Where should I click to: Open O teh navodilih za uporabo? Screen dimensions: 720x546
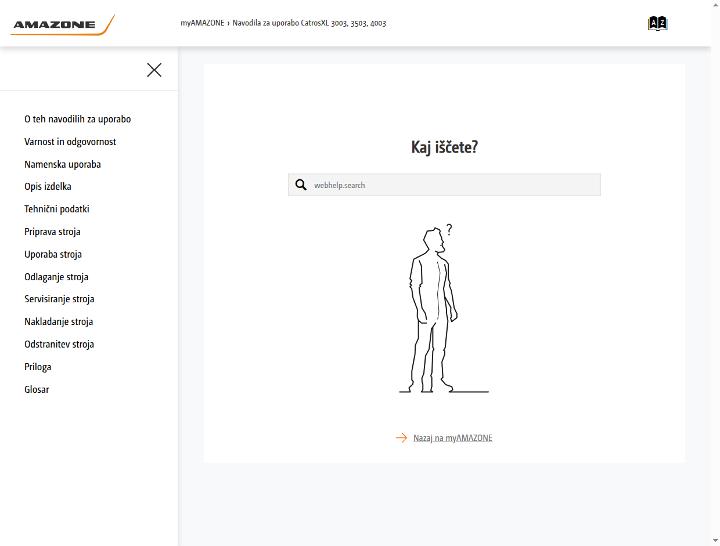[x=78, y=119]
